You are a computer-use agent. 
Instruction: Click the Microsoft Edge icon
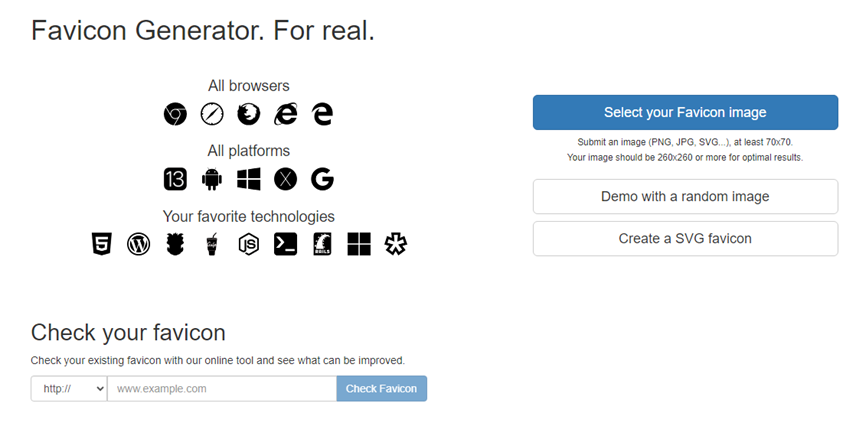322,114
